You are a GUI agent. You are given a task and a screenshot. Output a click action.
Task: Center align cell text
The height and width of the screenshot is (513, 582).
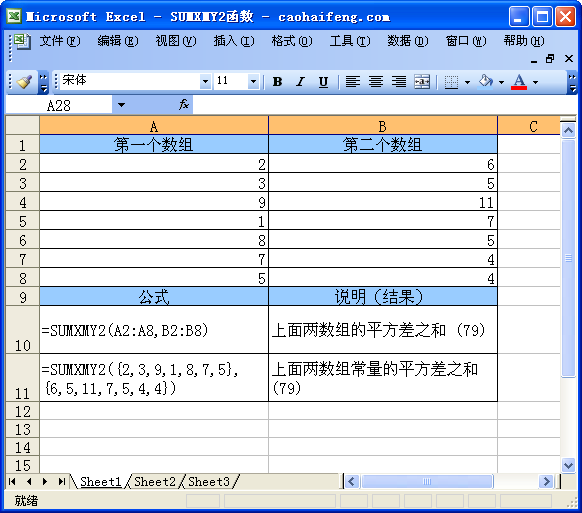pos(376,82)
